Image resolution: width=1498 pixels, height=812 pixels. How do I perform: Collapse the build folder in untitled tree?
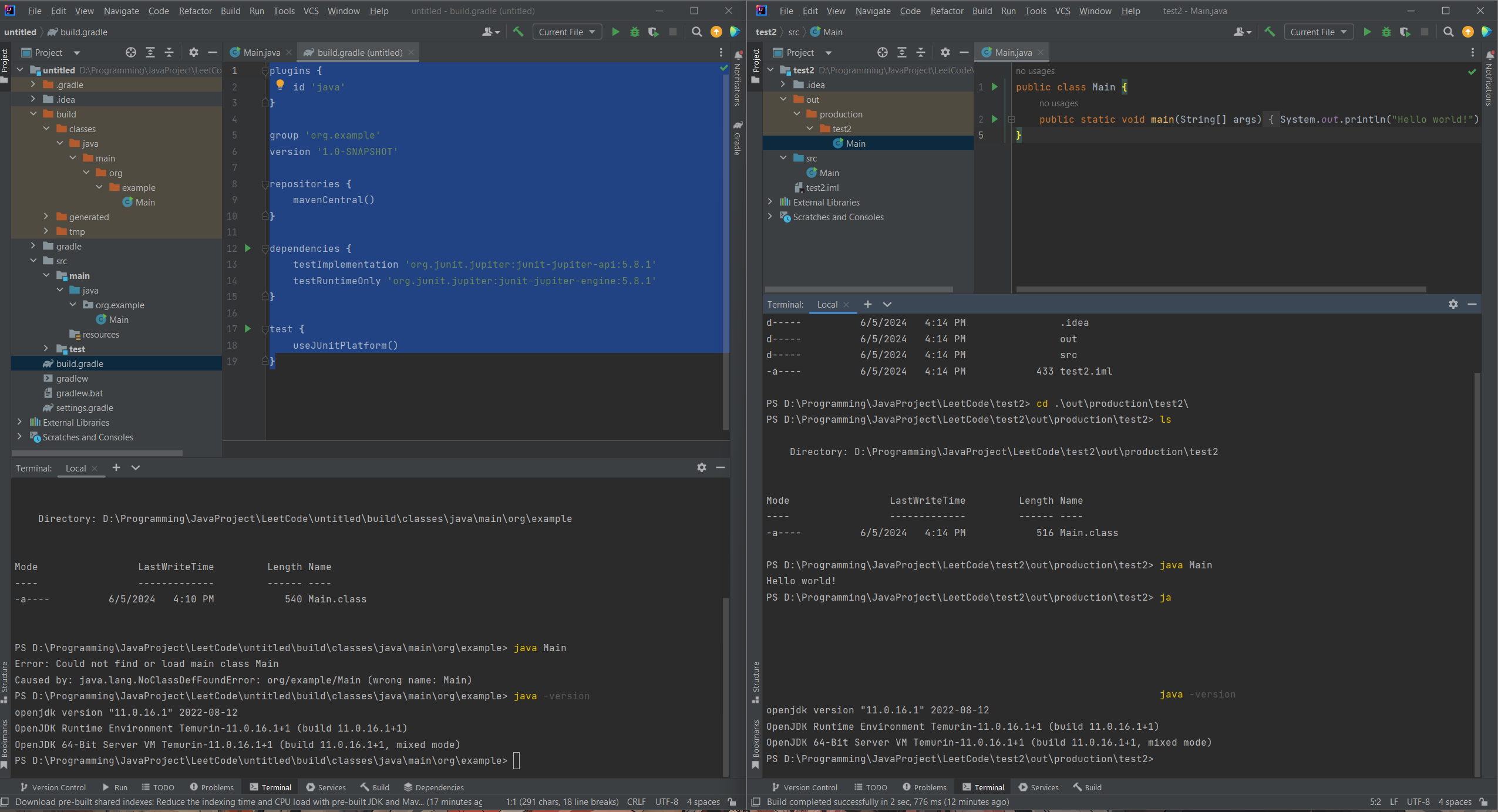click(x=33, y=114)
